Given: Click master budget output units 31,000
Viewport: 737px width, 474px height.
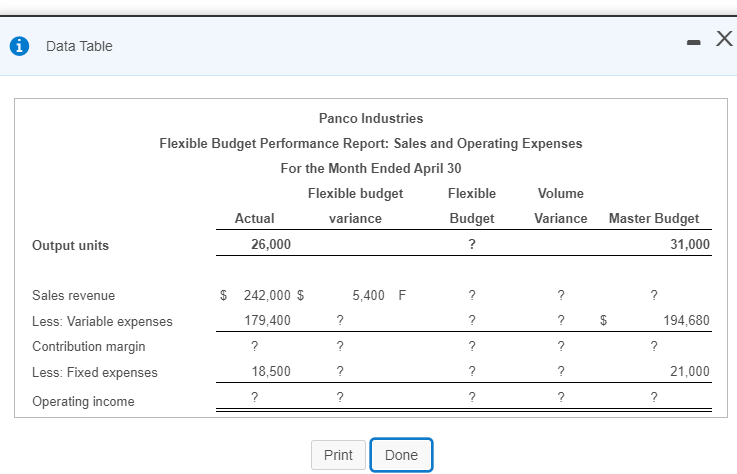Looking at the screenshot, I should (690, 245).
